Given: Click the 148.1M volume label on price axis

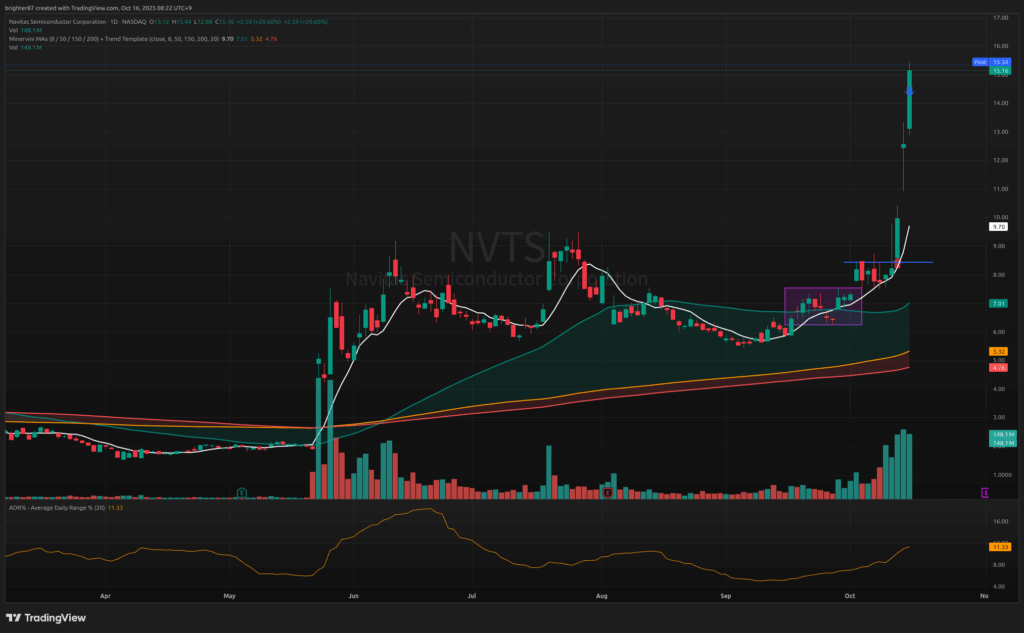Looking at the screenshot, I should point(998,435).
